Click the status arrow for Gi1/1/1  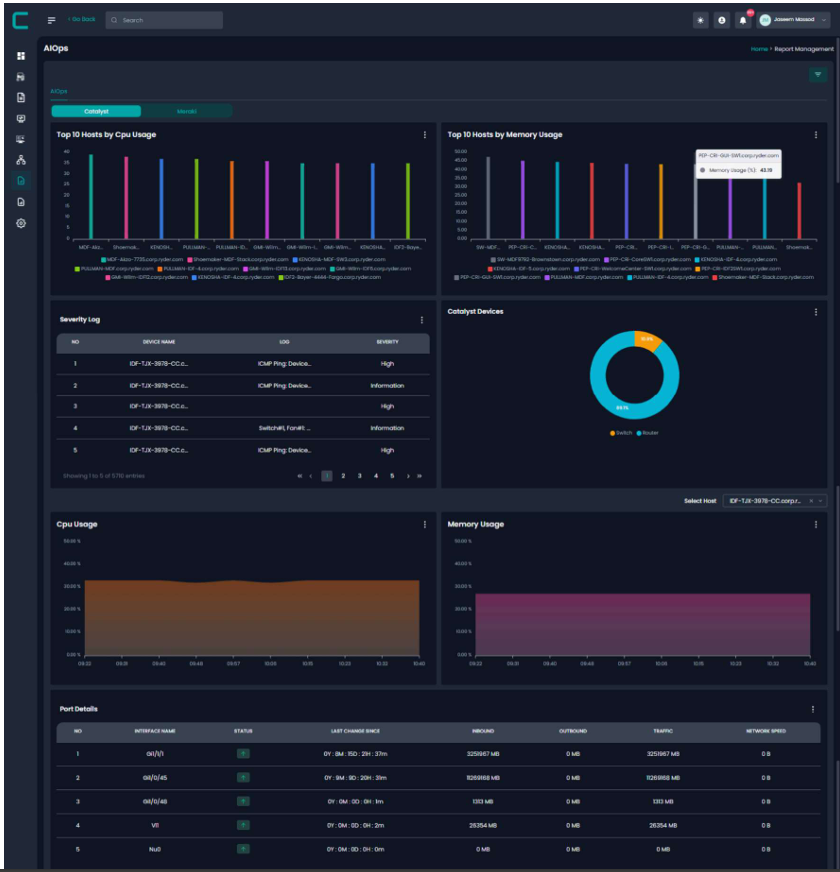pos(243,754)
